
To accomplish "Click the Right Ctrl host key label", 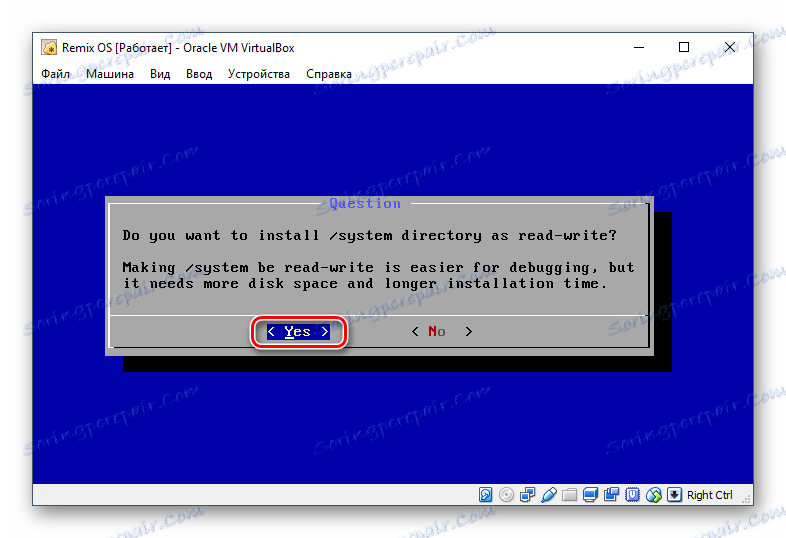I will pos(709,495).
